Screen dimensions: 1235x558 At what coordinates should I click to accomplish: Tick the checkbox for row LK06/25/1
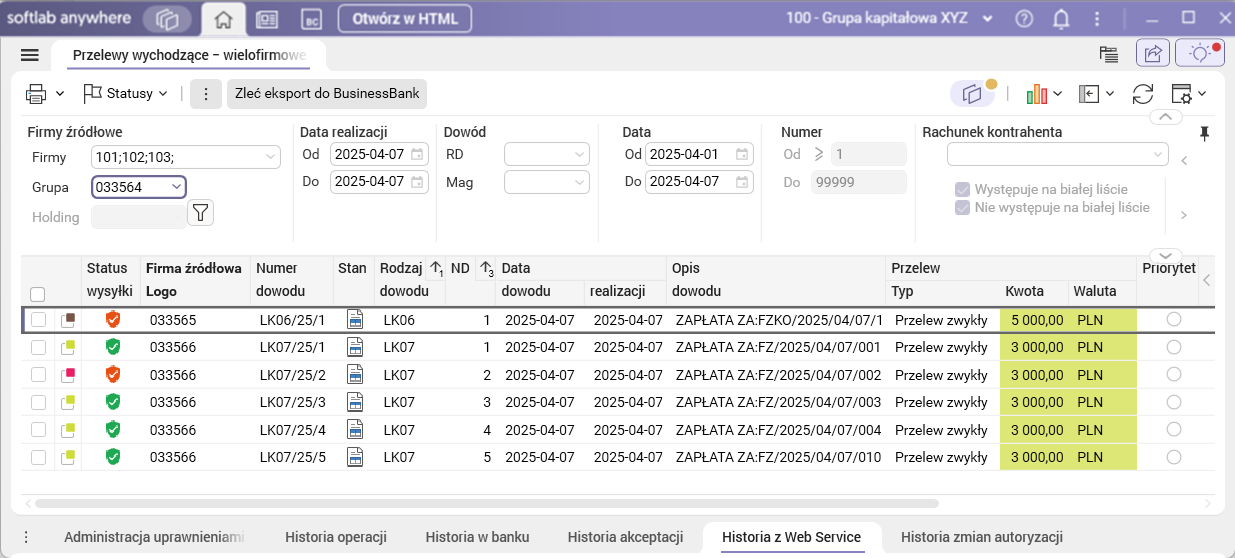(x=38, y=320)
